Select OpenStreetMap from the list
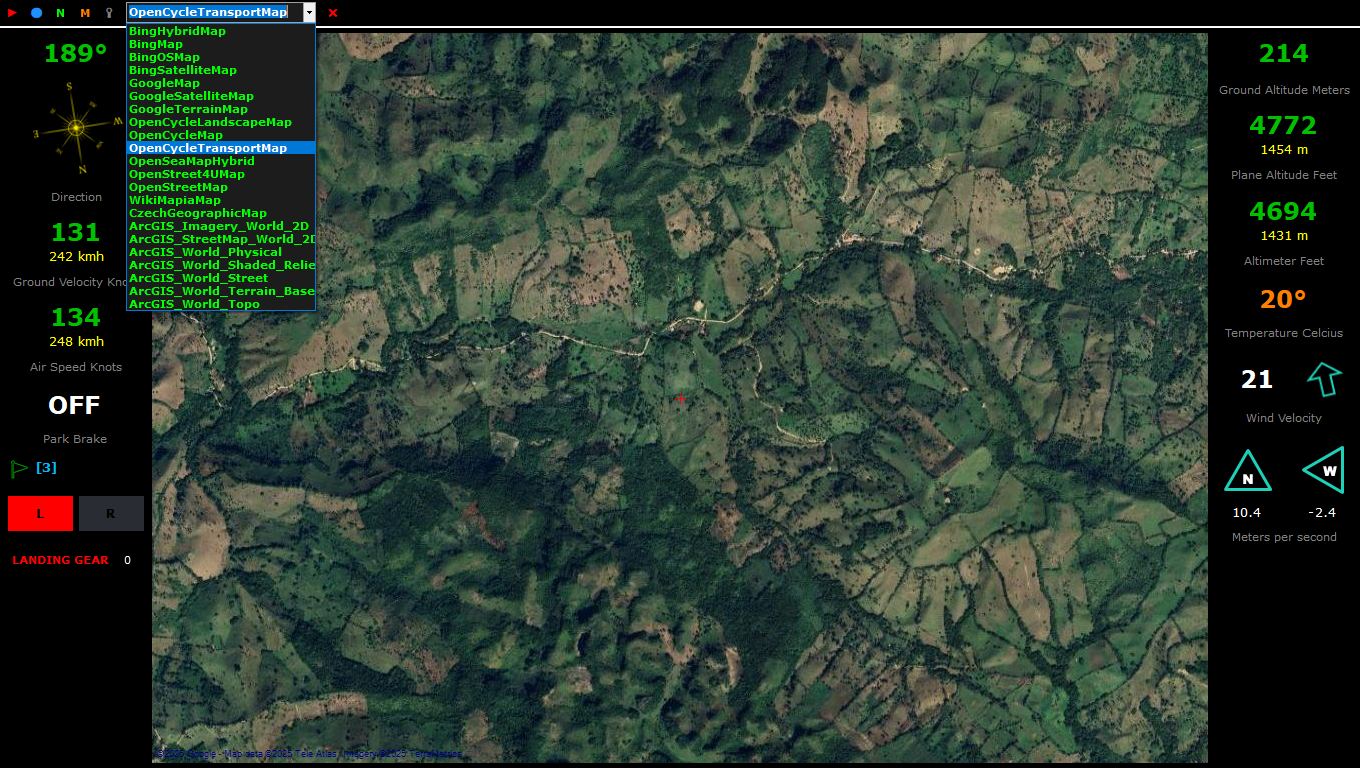1360x768 pixels. [178, 187]
